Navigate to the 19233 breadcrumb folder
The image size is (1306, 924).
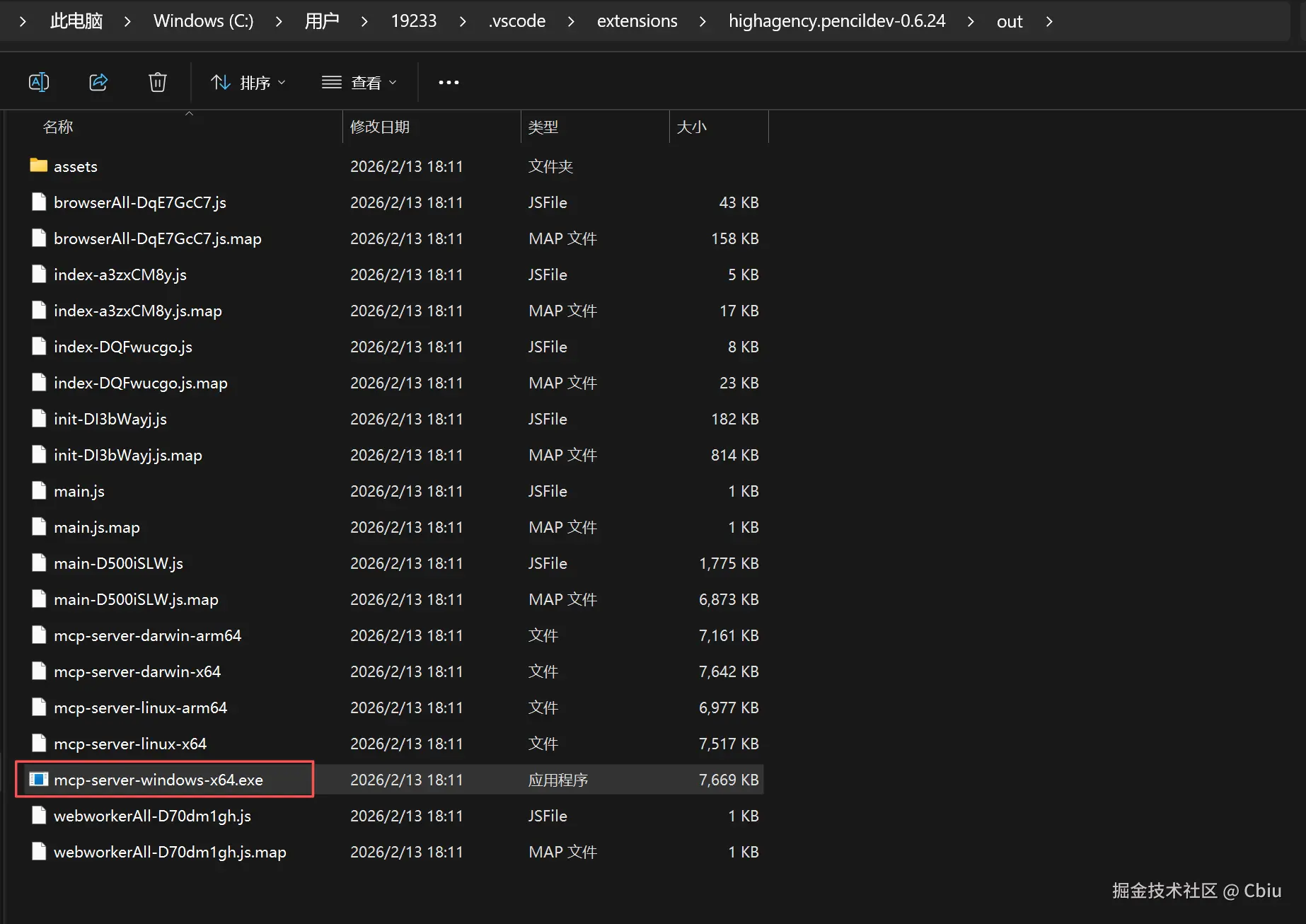point(414,21)
